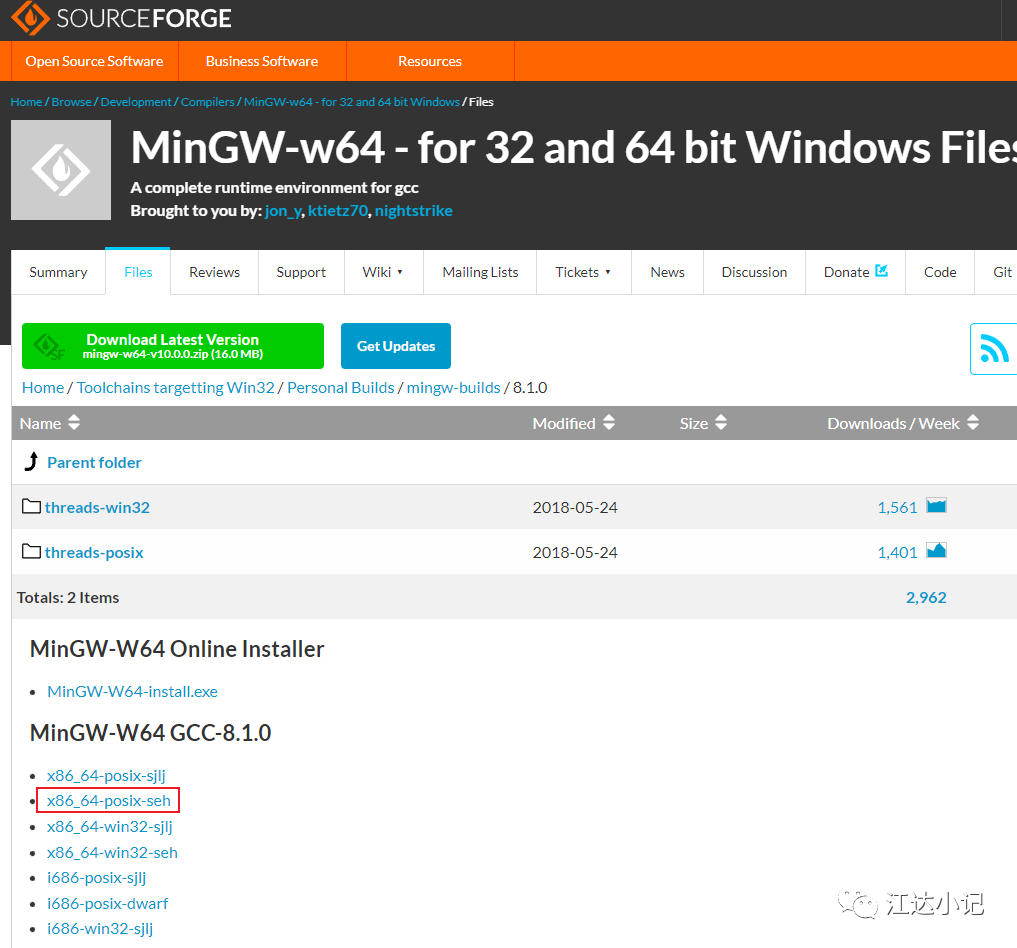Go to Development breadcrumb link
Screen dimensions: 1017x948
[136, 102]
